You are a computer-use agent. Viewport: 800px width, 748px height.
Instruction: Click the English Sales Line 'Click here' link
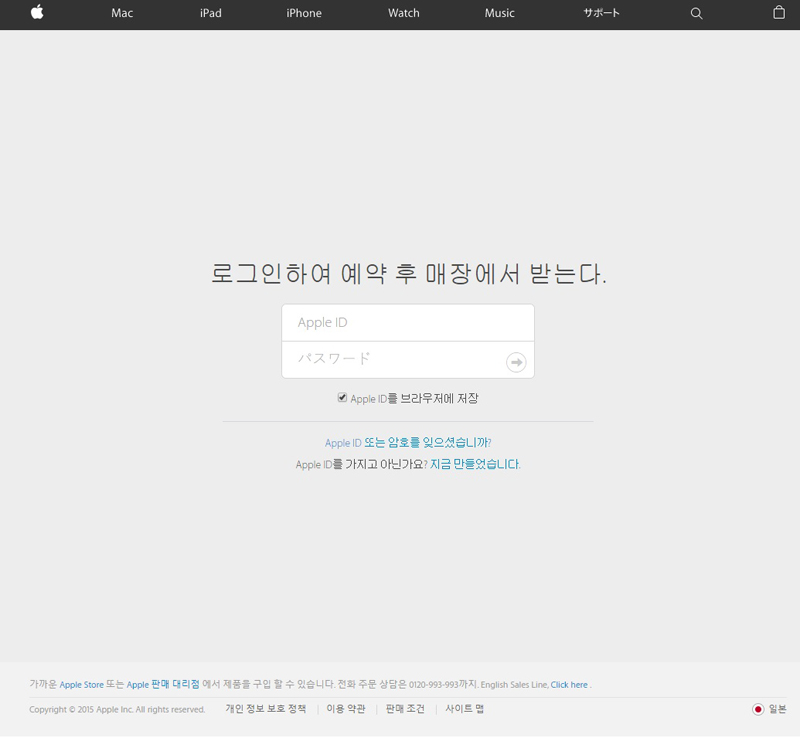[569, 684]
